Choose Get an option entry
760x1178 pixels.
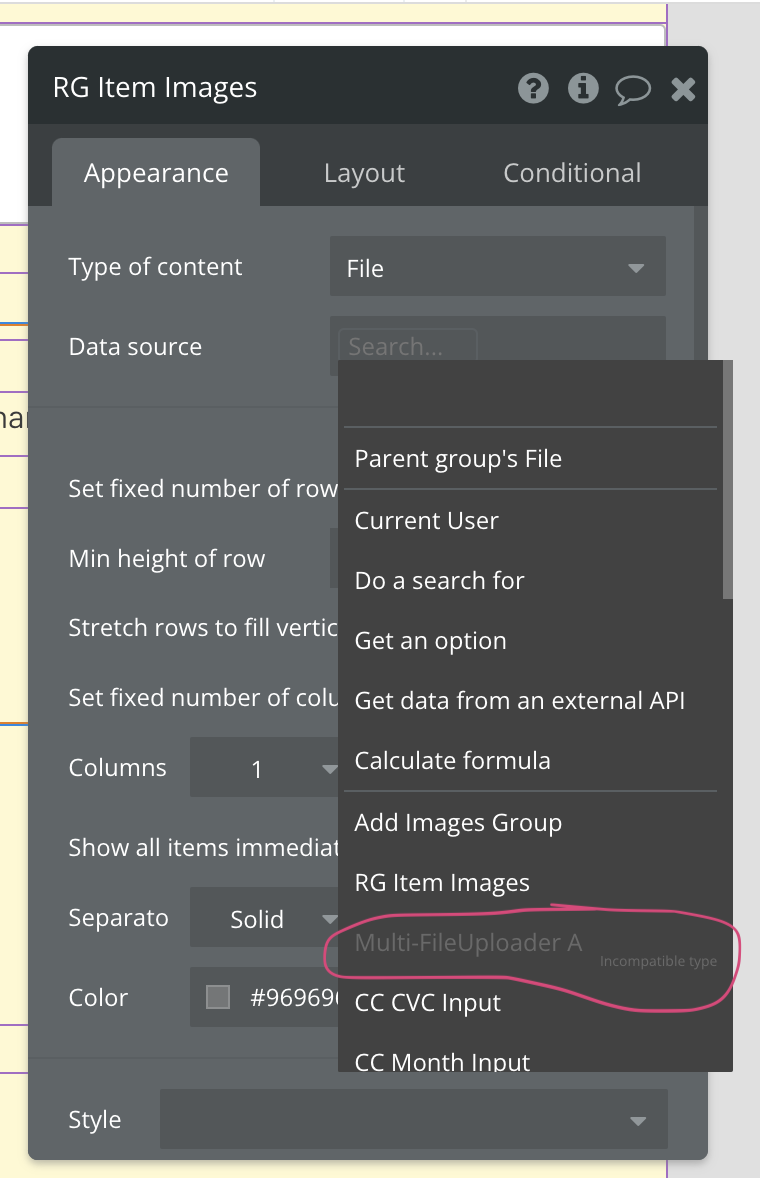click(x=431, y=641)
